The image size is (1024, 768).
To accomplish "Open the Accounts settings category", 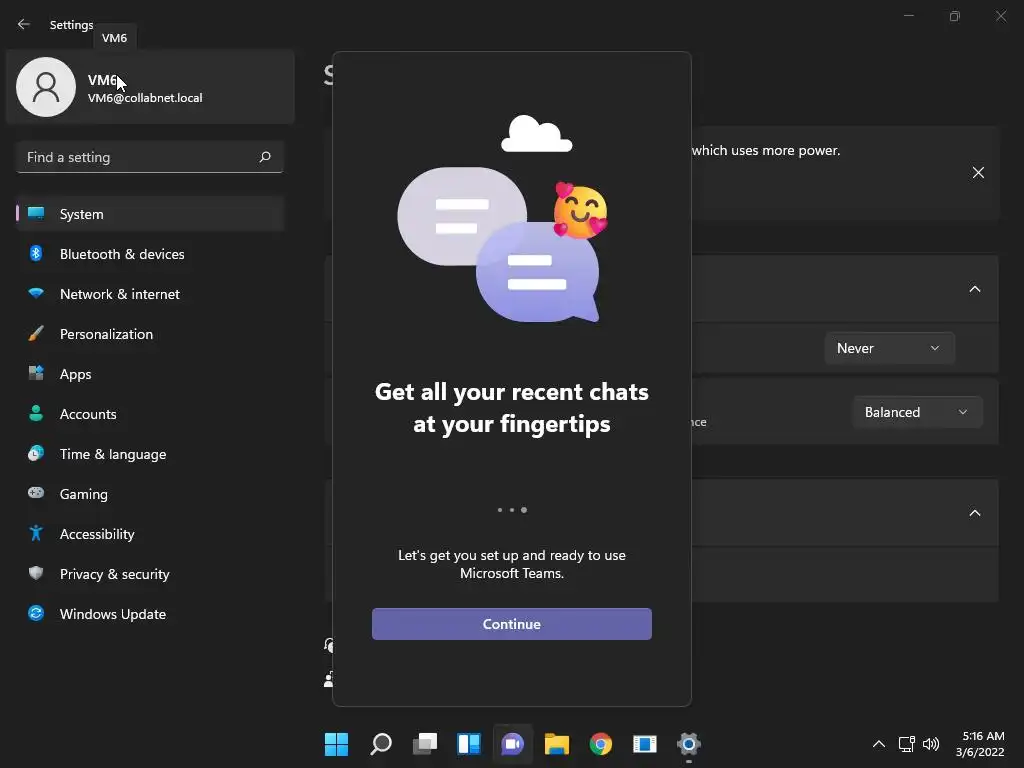I will (x=150, y=414).
